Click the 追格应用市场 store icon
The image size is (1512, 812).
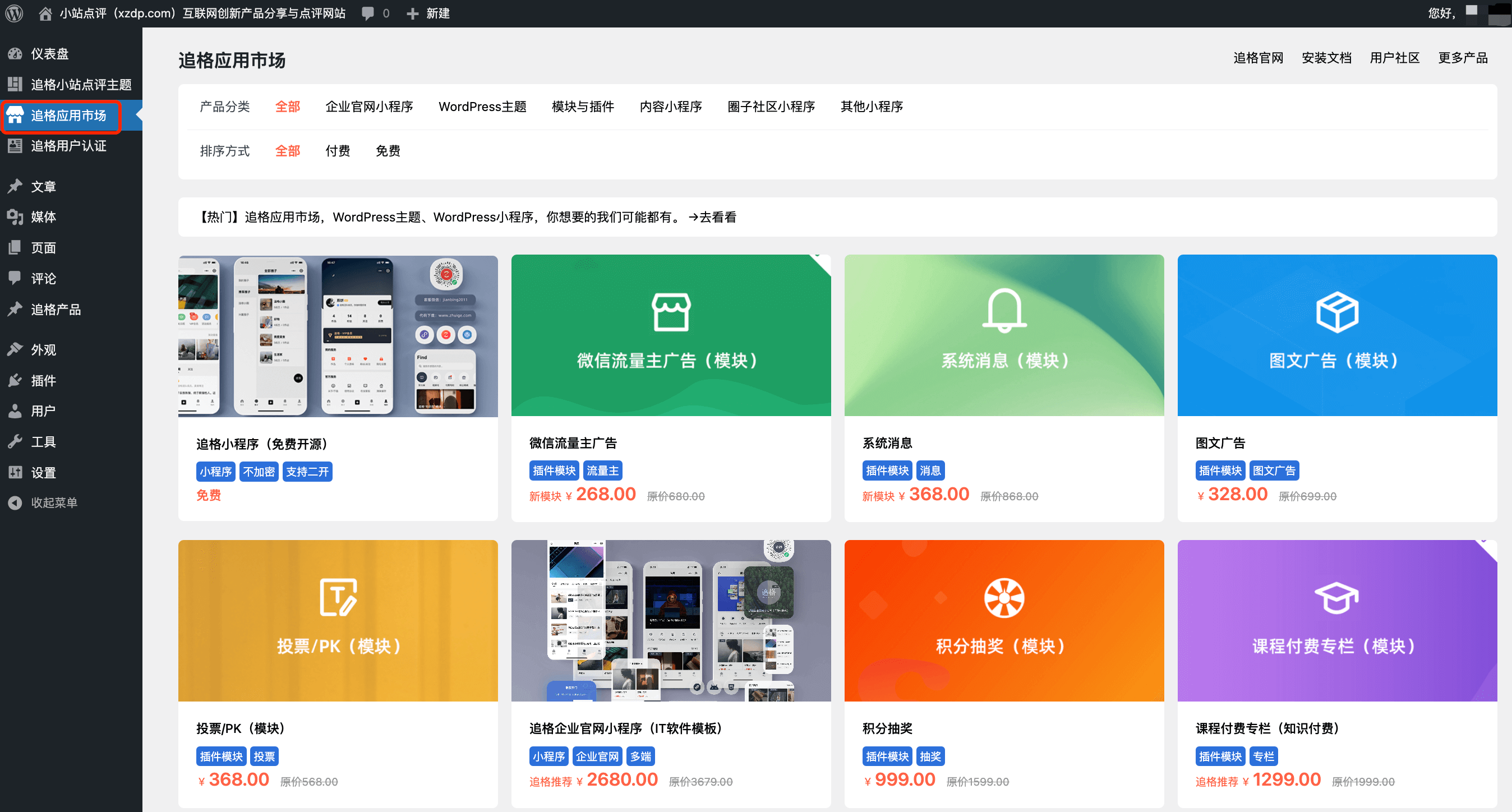(x=15, y=115)
